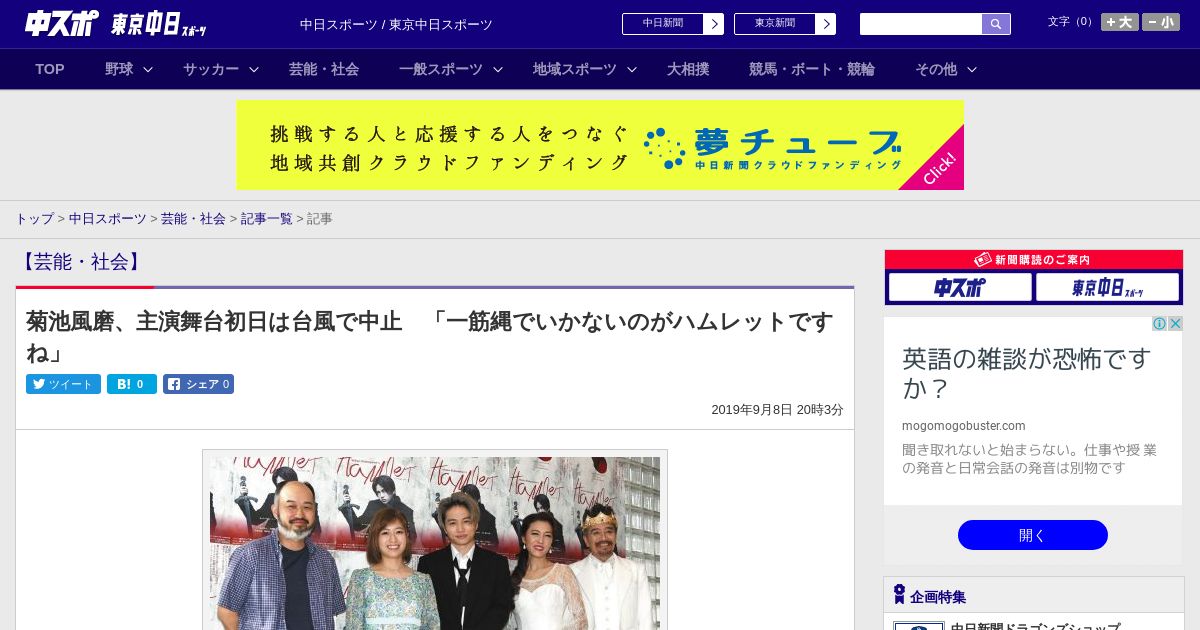The height and width of the screenshot is (630, 1200).
Task: Click the 開く ad button
Action: click(x=1033, y=535)
